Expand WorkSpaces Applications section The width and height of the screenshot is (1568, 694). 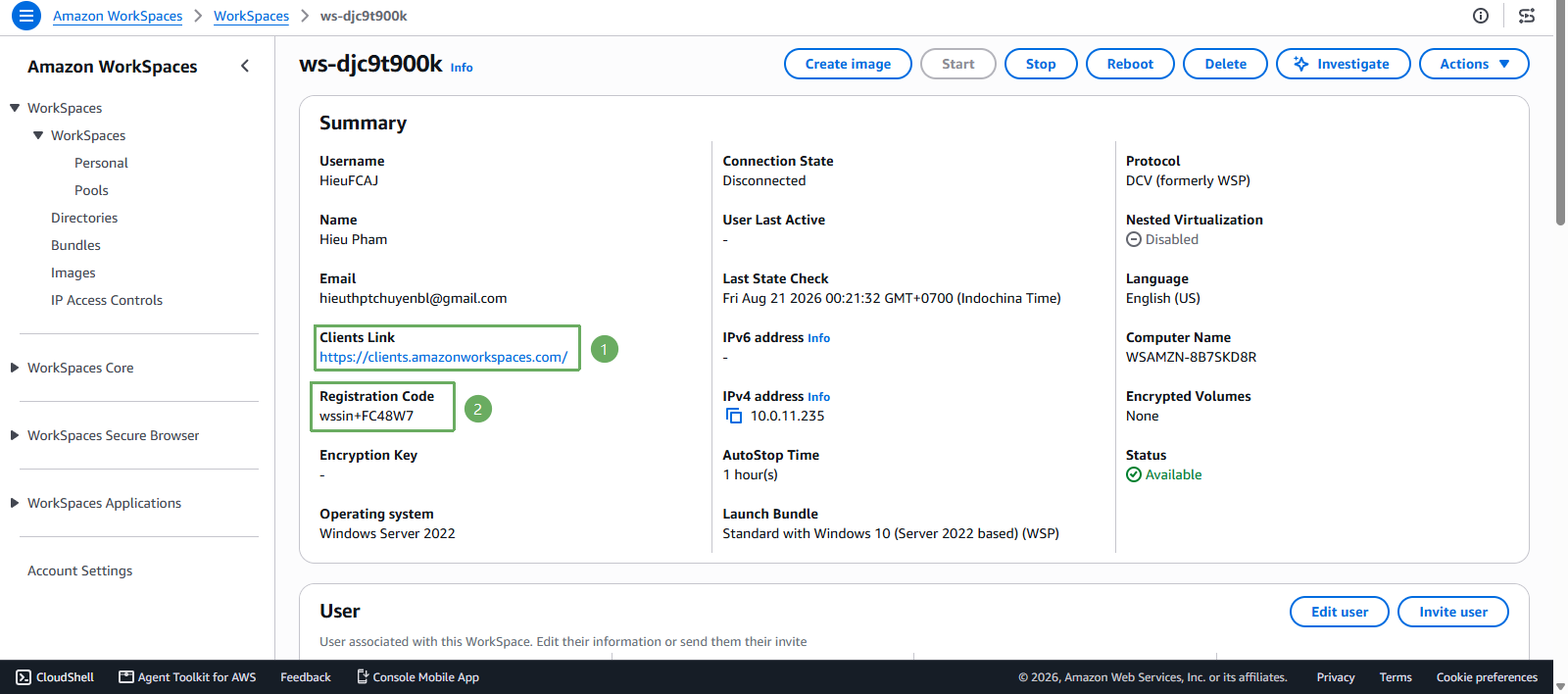coord(15,503)
